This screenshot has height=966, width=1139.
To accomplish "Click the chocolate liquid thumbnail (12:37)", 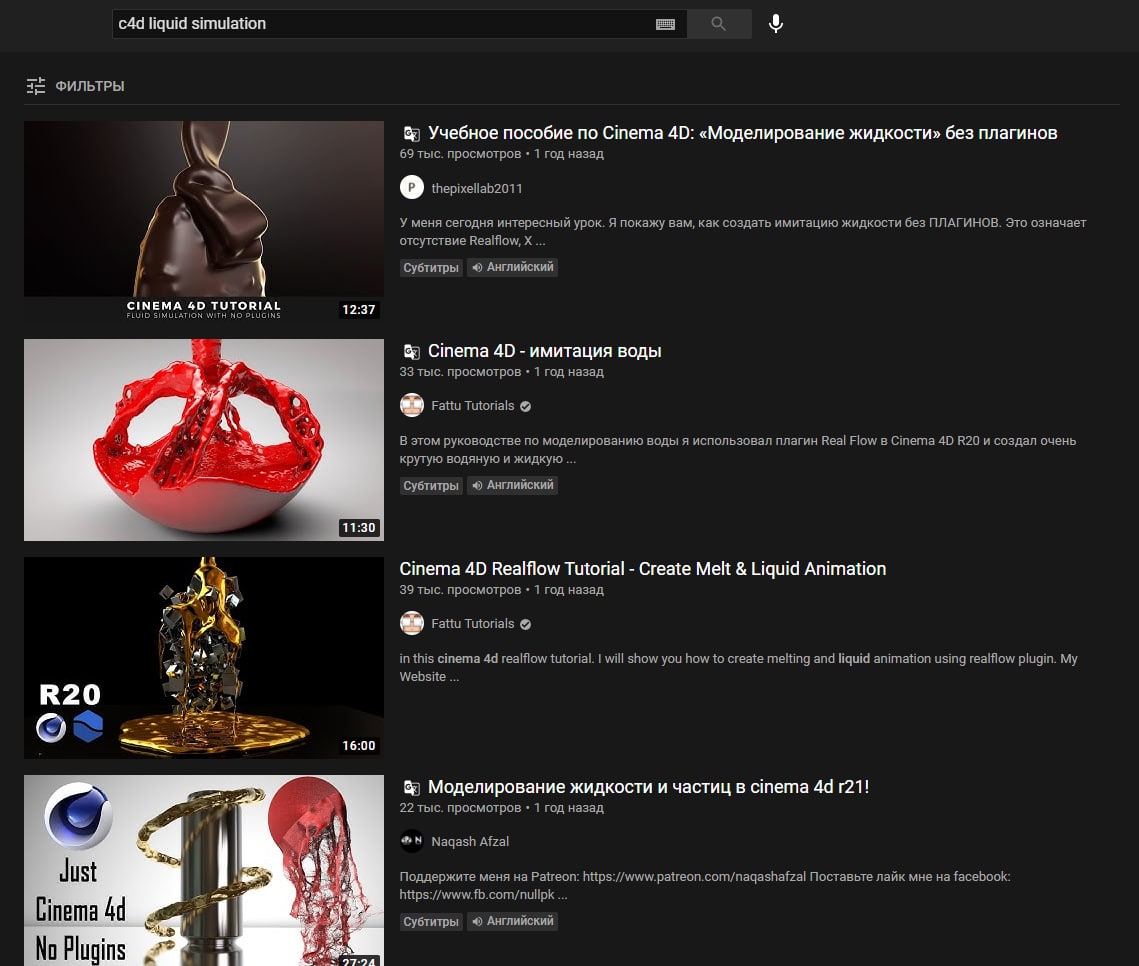I will [x=203, y=221].
